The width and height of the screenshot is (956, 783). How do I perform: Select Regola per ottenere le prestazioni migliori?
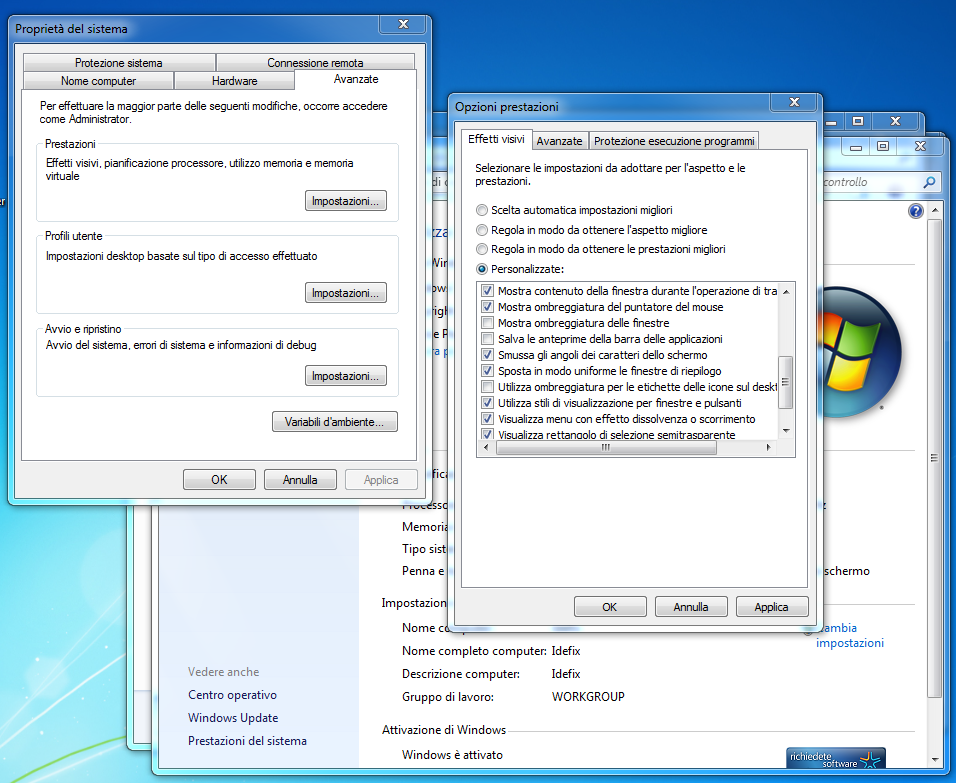point(483,249)
